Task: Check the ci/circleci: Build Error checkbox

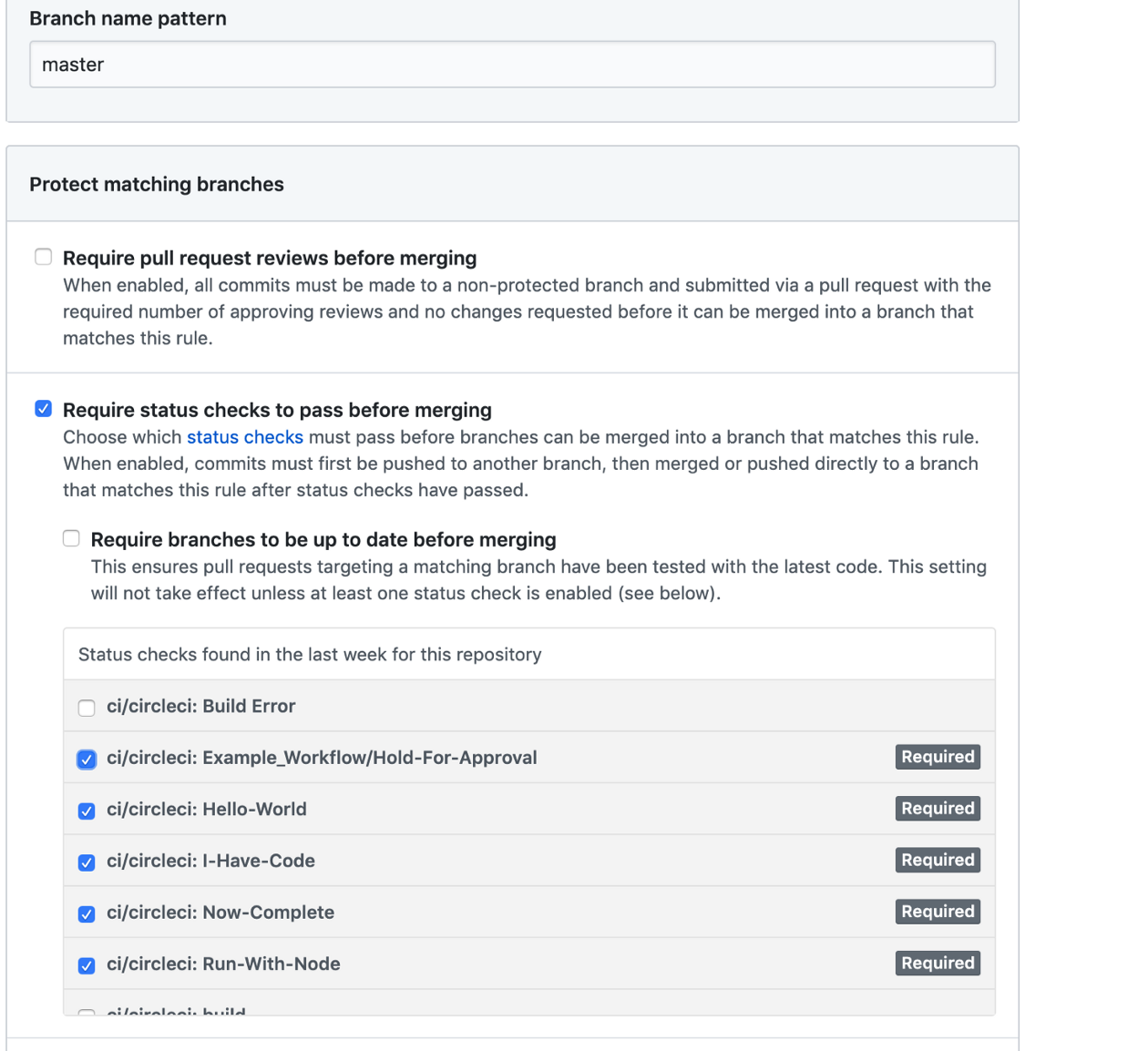Action: tap(87, 708)
